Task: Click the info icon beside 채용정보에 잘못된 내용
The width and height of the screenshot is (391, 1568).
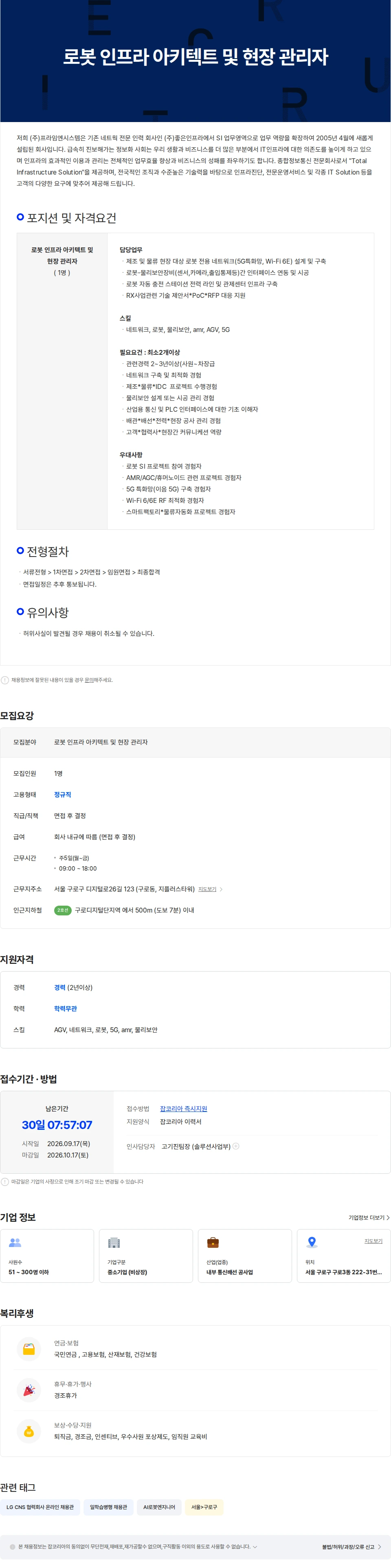Action: click(x=5, y=680)
